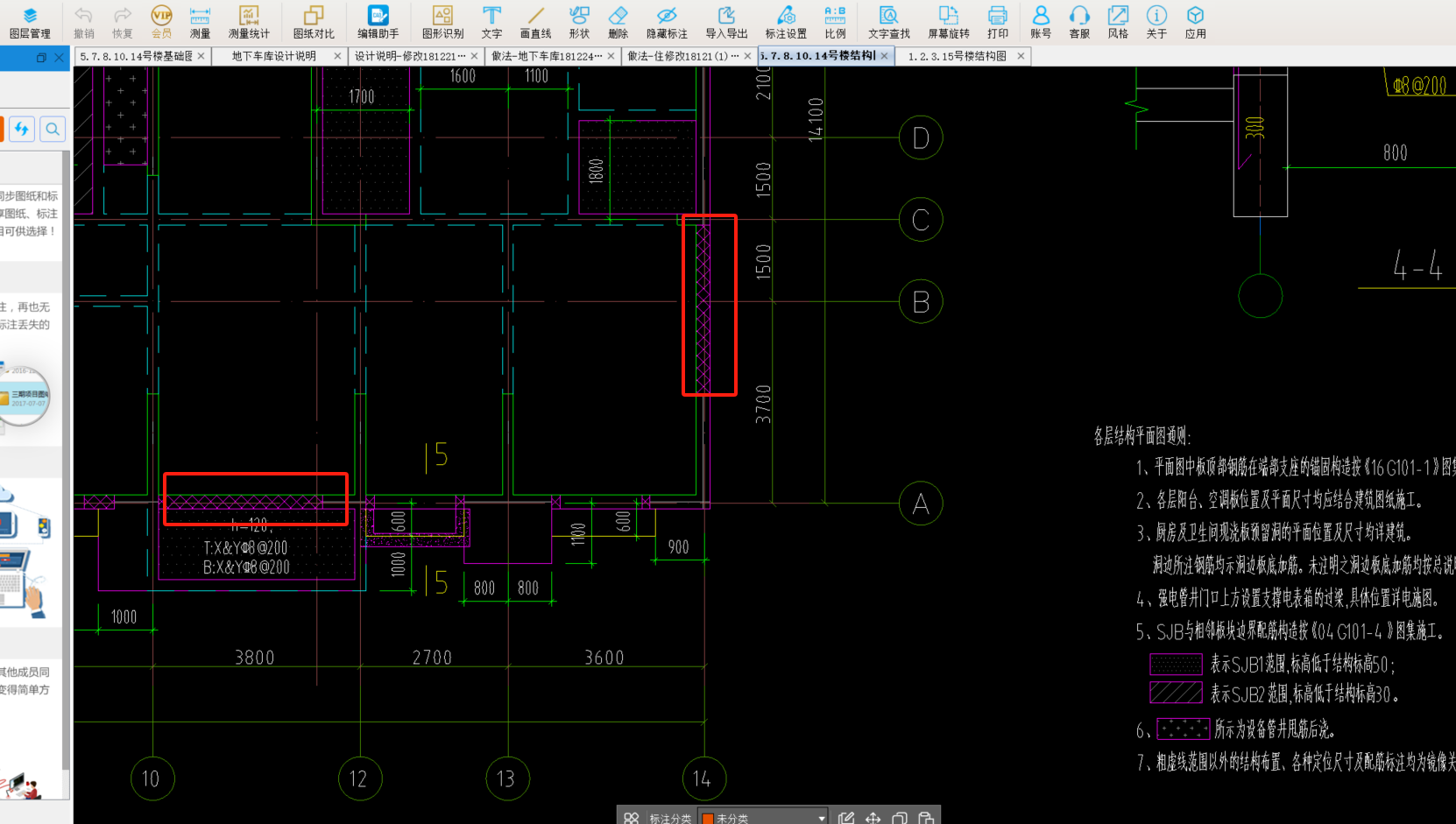
Task: Open the VIP 会员 membership icon
Action: 161,23
